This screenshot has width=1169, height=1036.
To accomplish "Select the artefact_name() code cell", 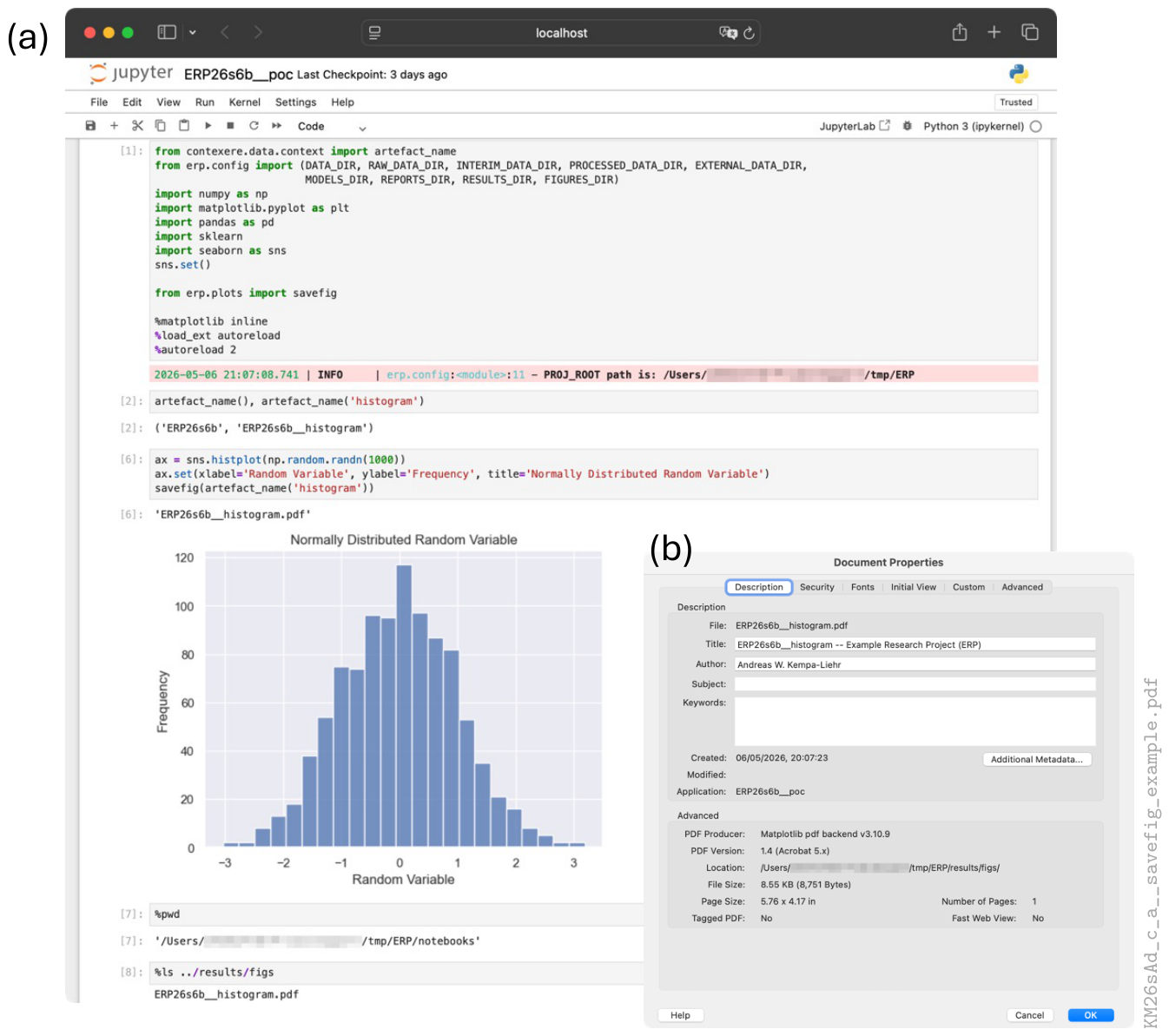I will tap(594, 401).
